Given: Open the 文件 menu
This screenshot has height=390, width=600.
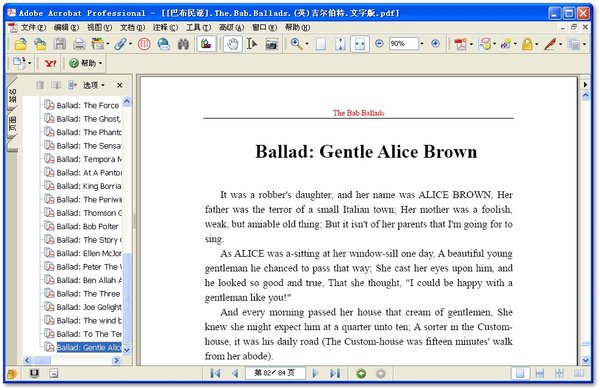Looking at the screenshot, I should pyautogui.click(x=33, y=28).
